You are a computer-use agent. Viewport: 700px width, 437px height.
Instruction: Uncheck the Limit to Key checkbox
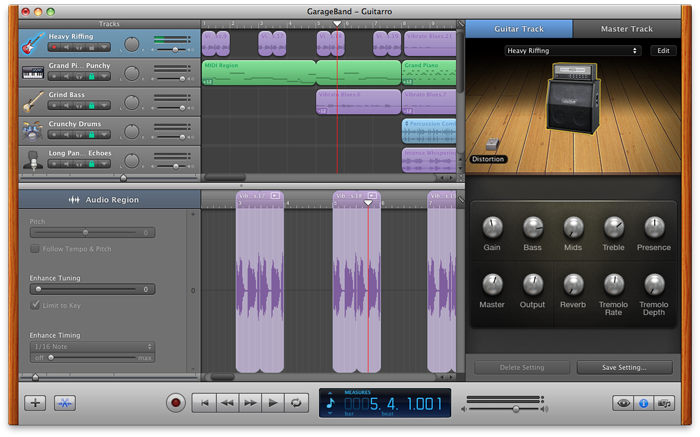tap(35, 305)
